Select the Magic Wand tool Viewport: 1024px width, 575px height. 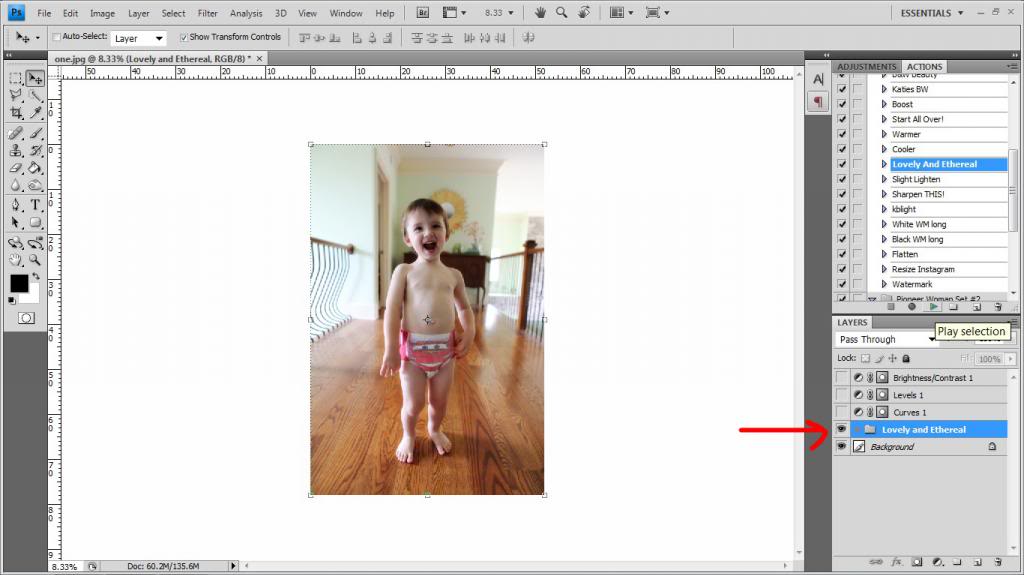(35, 95)
